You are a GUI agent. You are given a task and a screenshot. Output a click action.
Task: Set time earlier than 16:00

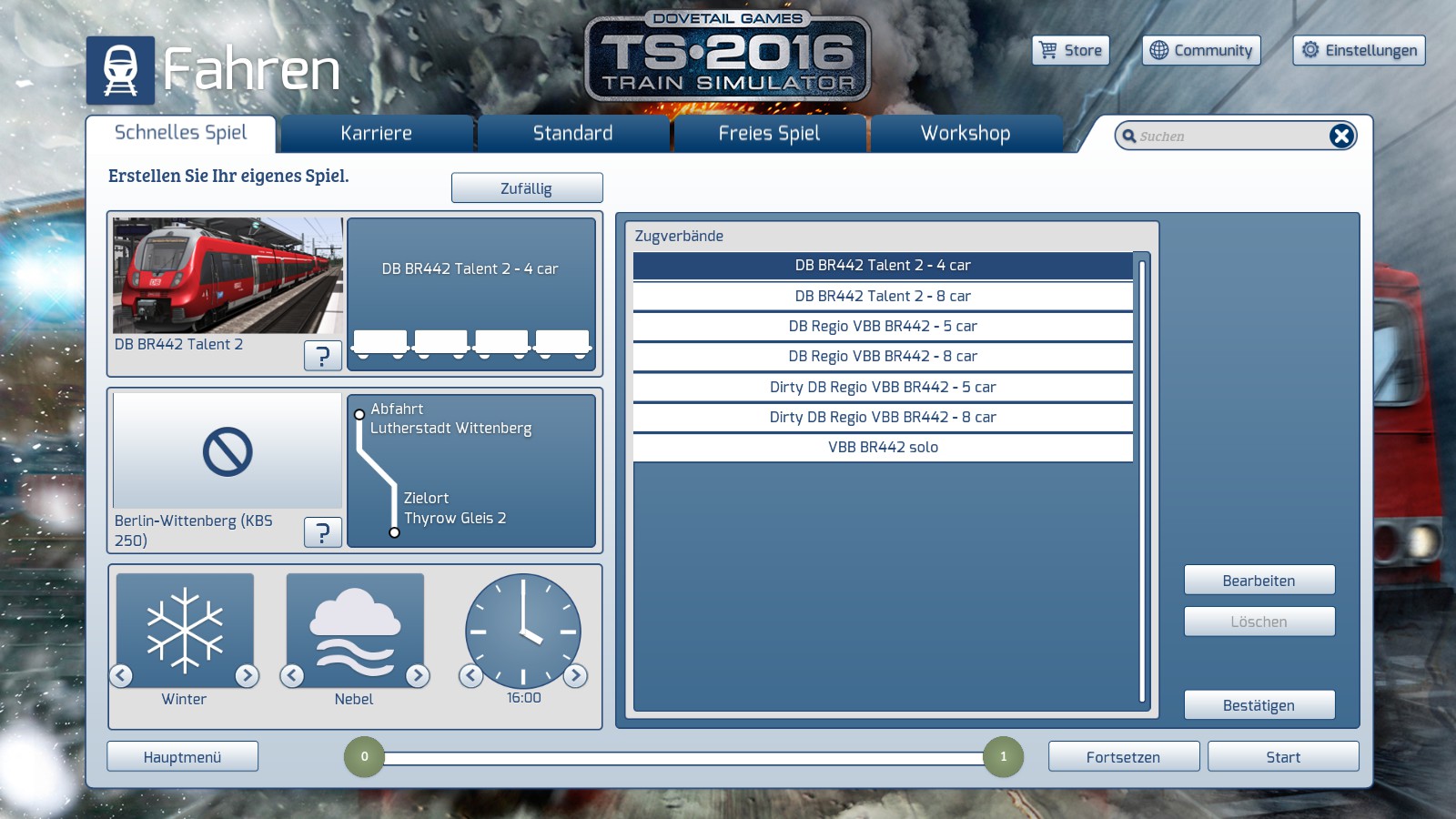tap(471, 675)
